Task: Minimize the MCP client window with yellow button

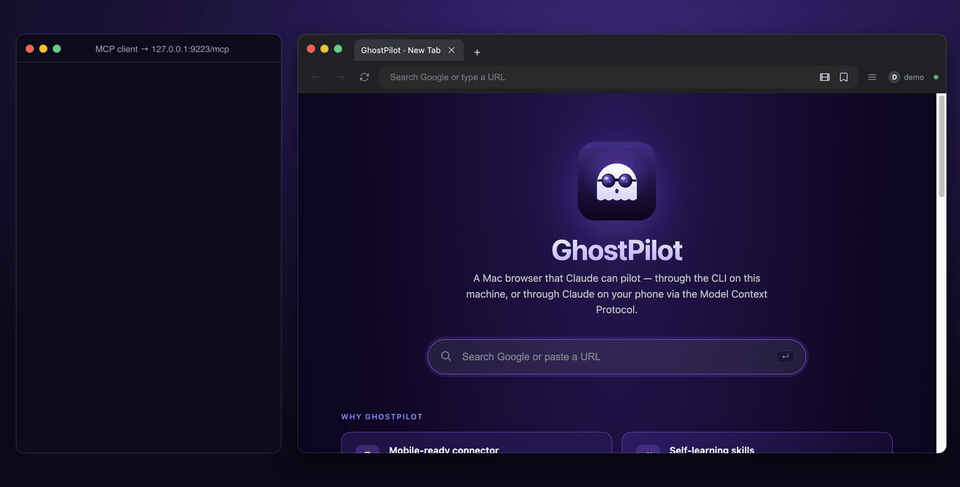Action: (43, 48)
